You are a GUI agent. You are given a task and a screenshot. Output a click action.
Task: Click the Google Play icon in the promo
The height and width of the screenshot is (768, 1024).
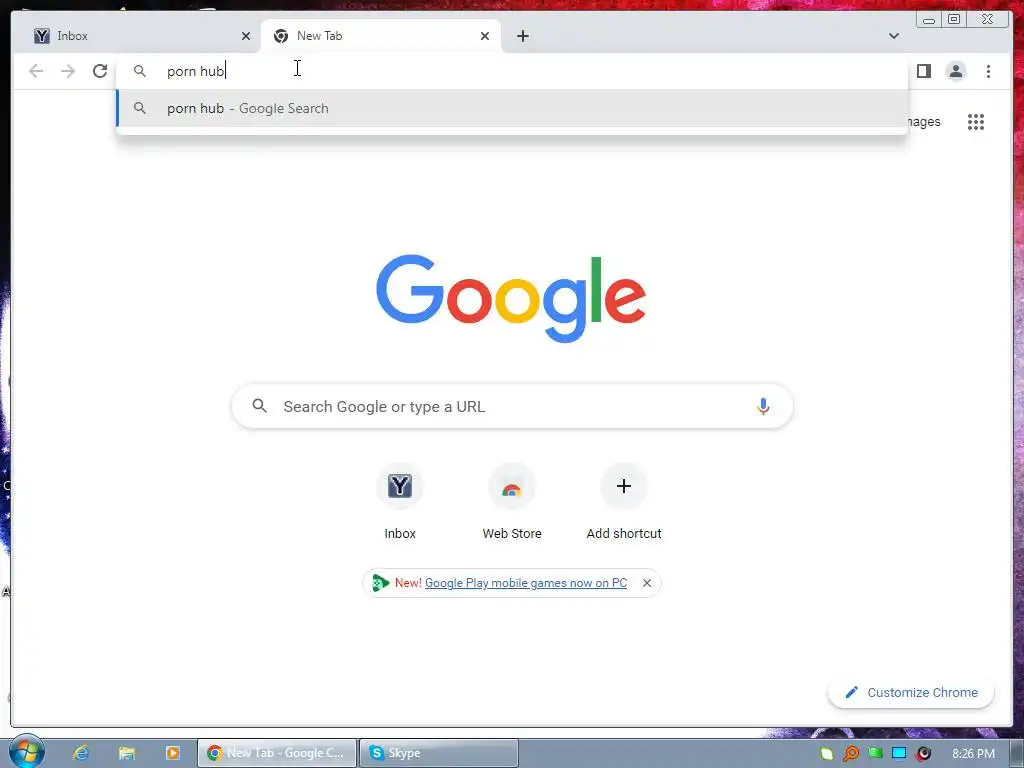click(380, 583)
